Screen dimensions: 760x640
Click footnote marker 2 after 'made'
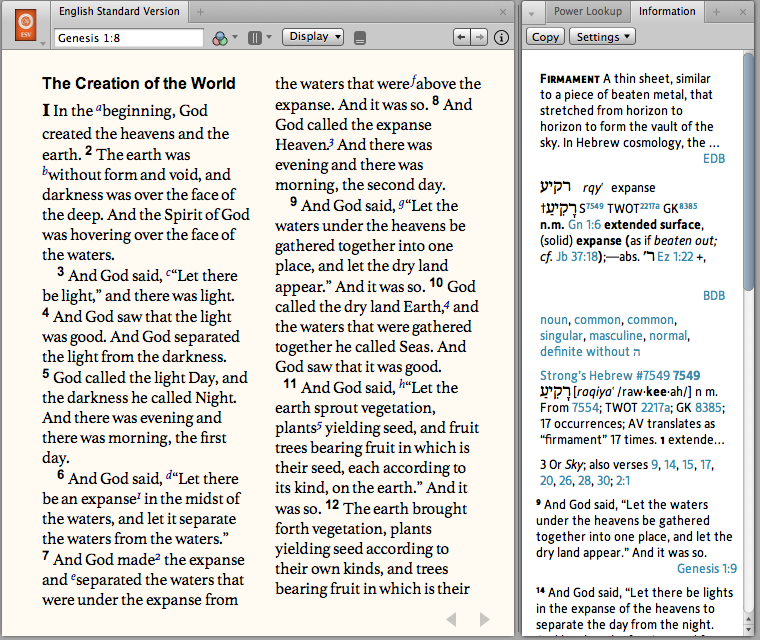tap(158, 557)
